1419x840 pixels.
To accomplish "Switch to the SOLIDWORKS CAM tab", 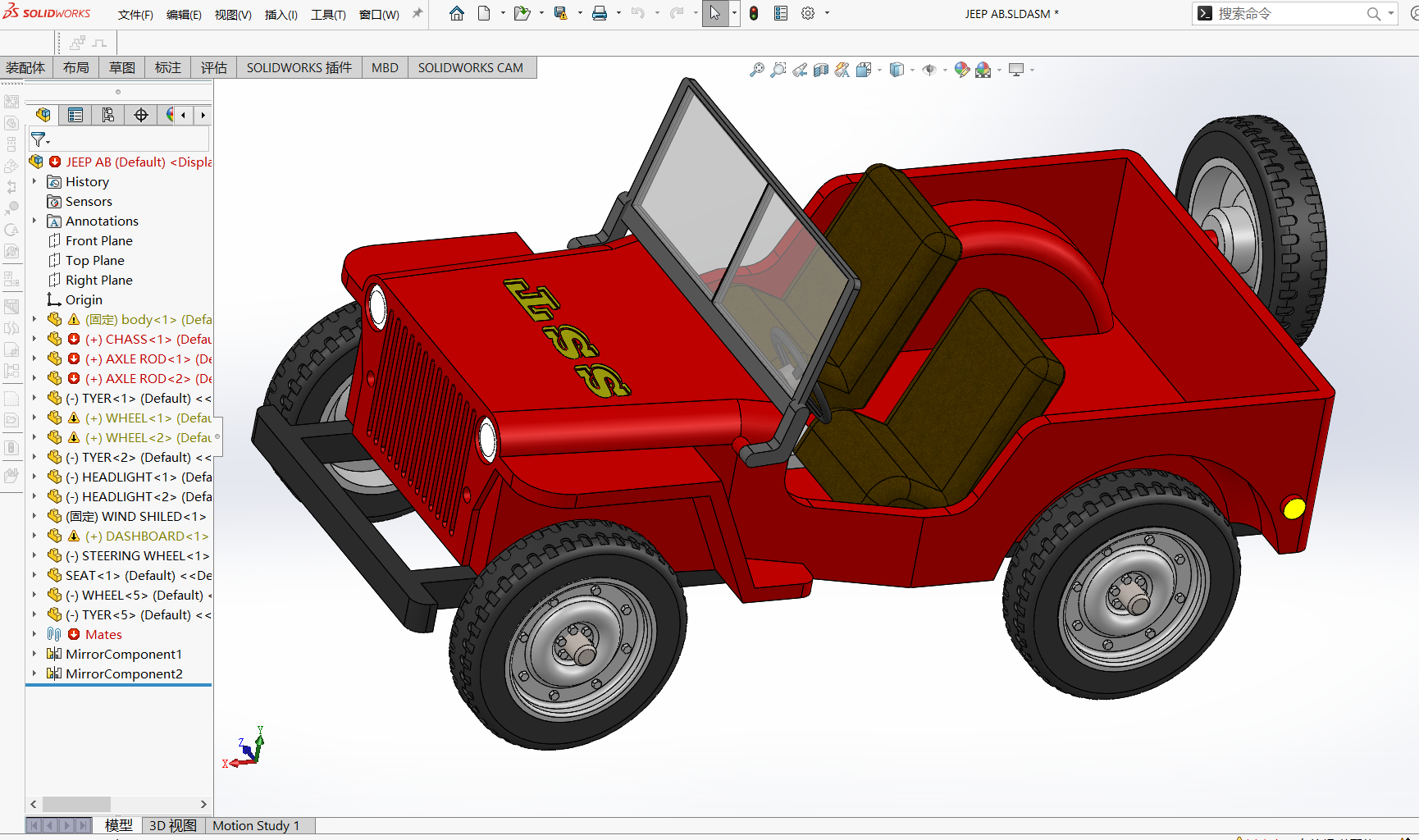I will coord(470,68).
